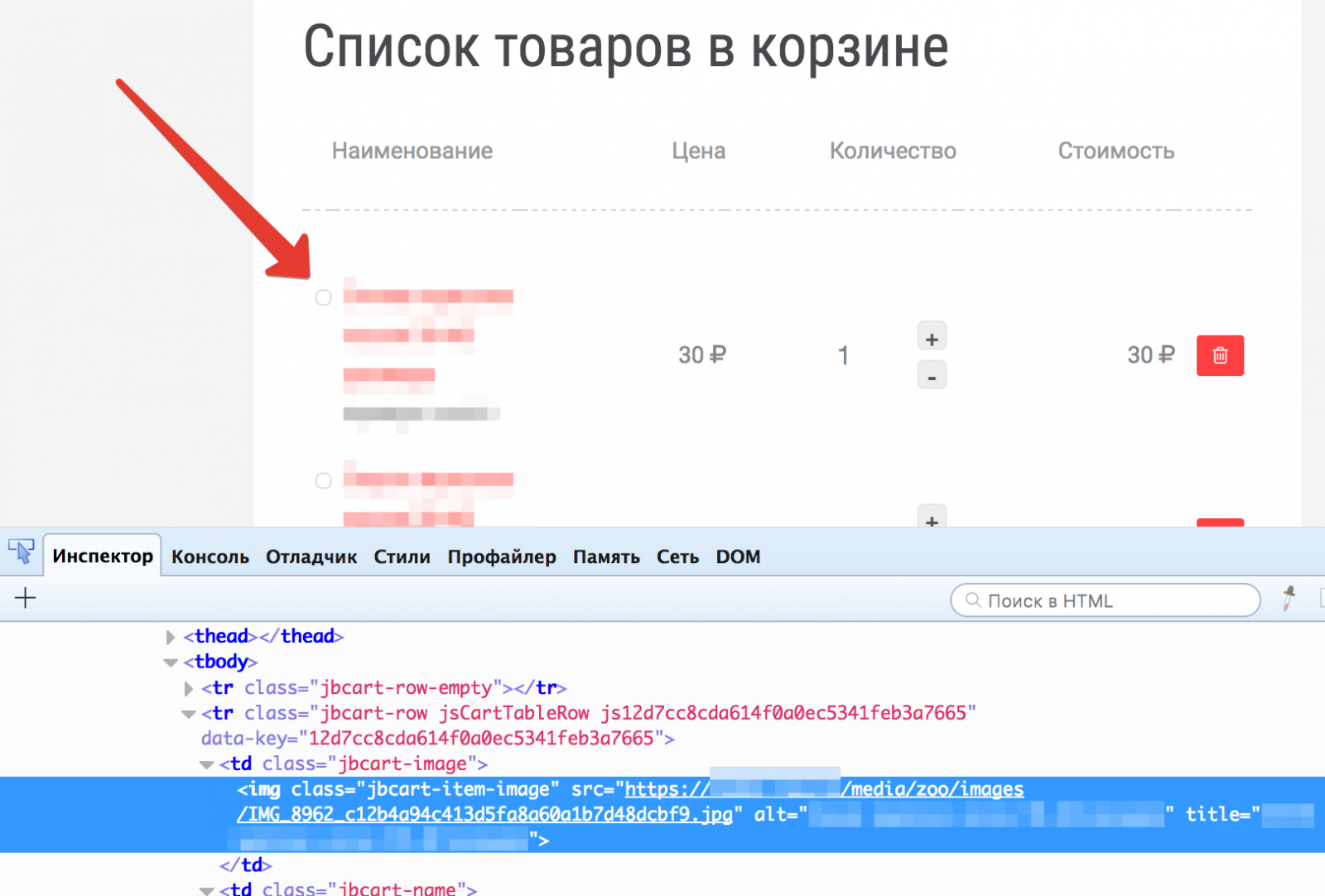1325x896 pixels.
Task: Open the DOM tab
Action: pos(738,556)
